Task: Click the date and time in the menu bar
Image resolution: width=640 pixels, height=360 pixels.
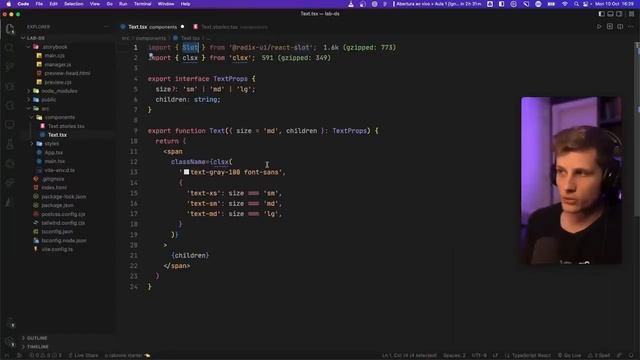Action: click(x=614, y=4)
